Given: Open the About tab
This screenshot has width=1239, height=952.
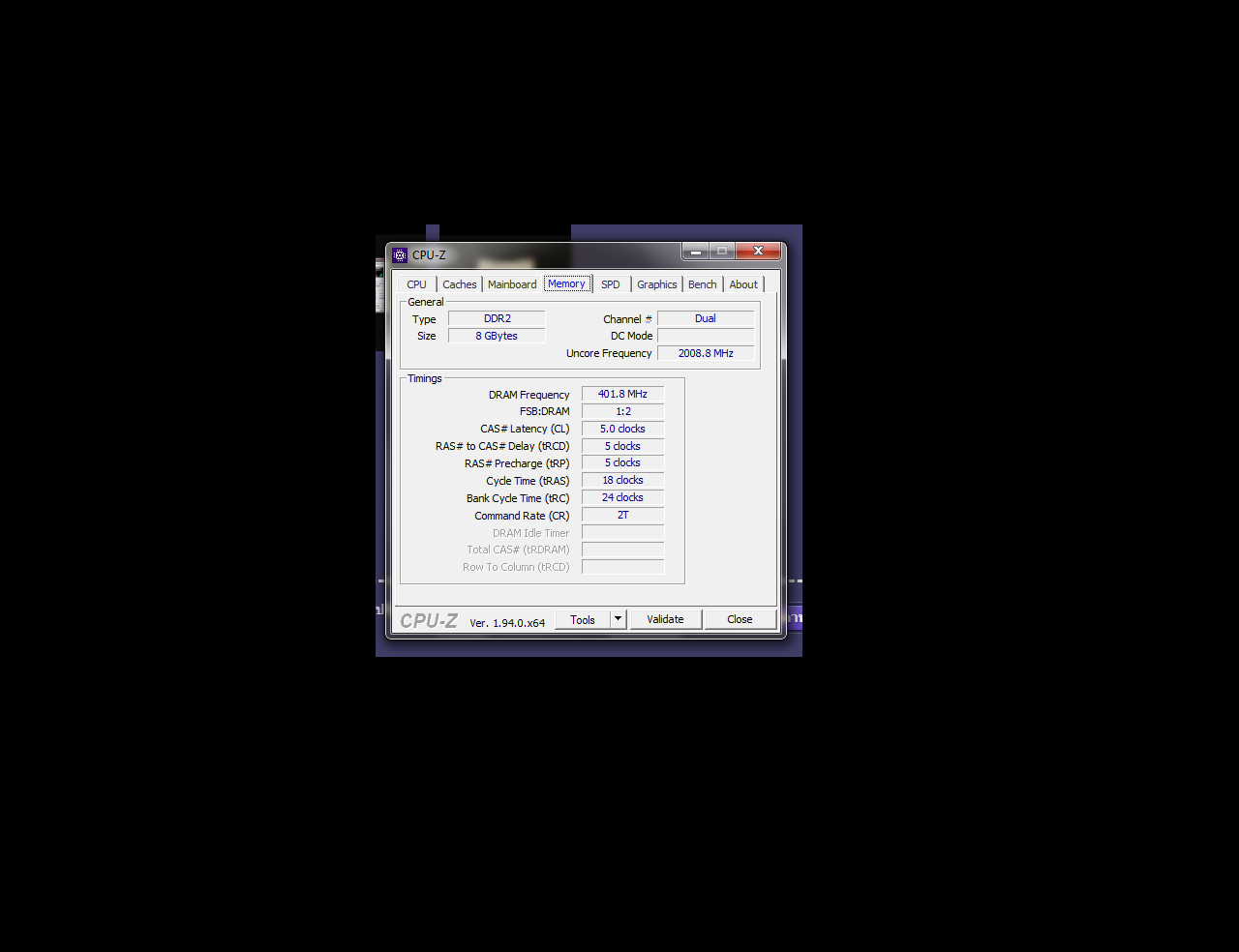Looking at the screenshot, I should pos(743,284).
